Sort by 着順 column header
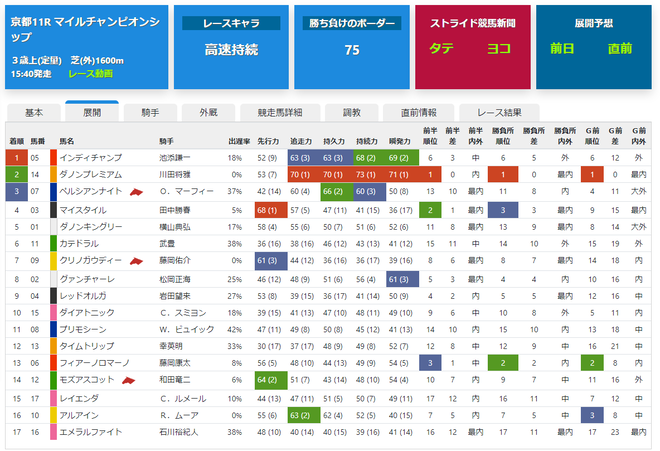The width and height of the screenshot is (660, 451). [17, 141]
